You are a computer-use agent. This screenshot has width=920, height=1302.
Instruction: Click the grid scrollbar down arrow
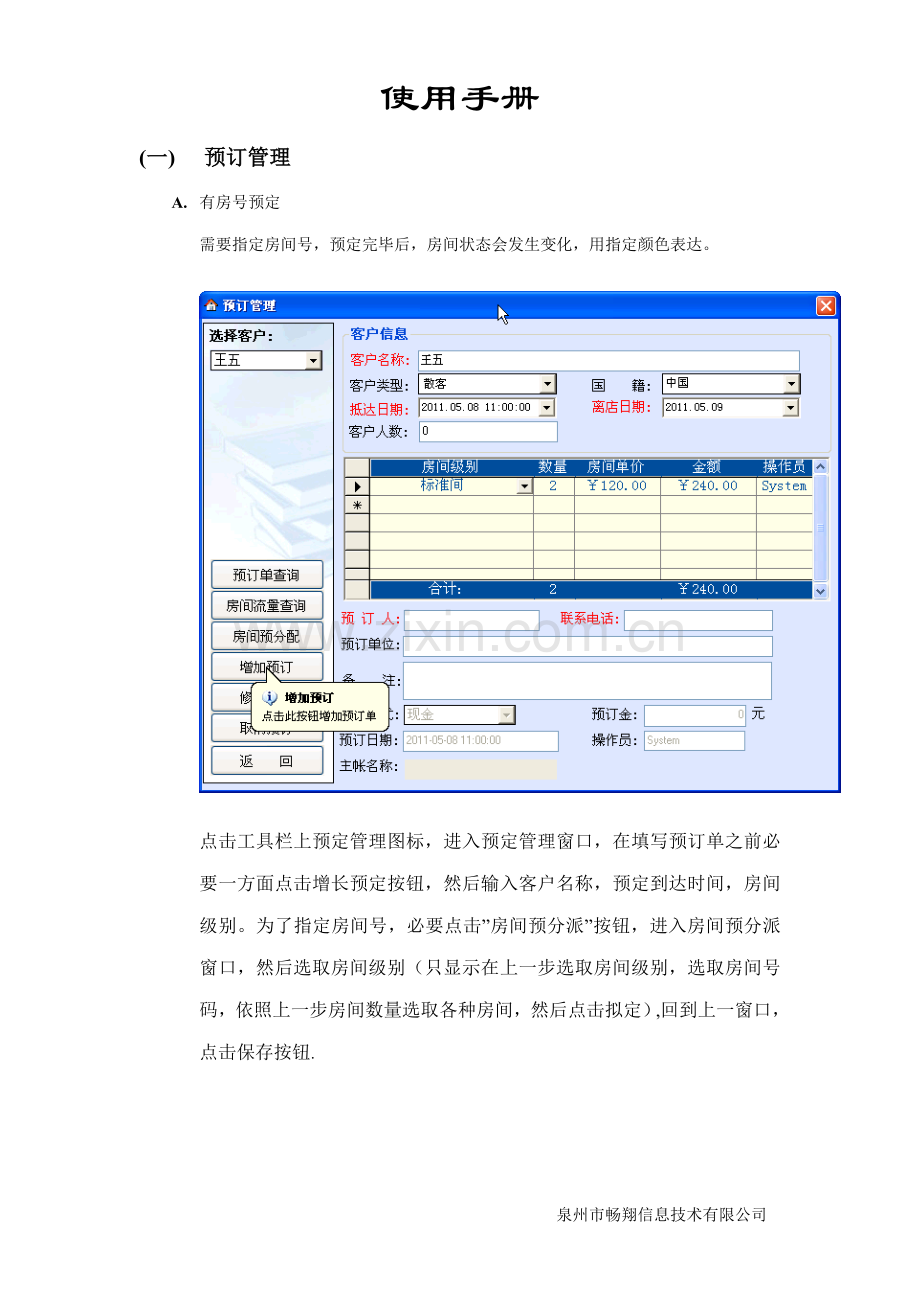click(821, 591)
